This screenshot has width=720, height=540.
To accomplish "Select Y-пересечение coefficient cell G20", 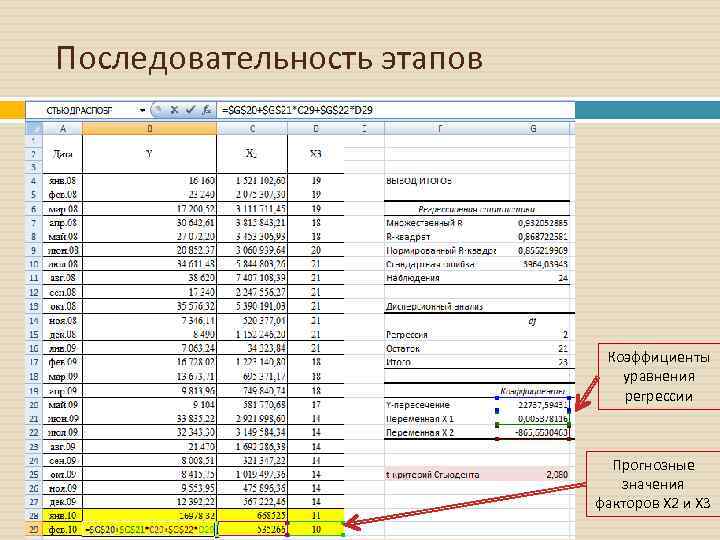I will point(533,405).
